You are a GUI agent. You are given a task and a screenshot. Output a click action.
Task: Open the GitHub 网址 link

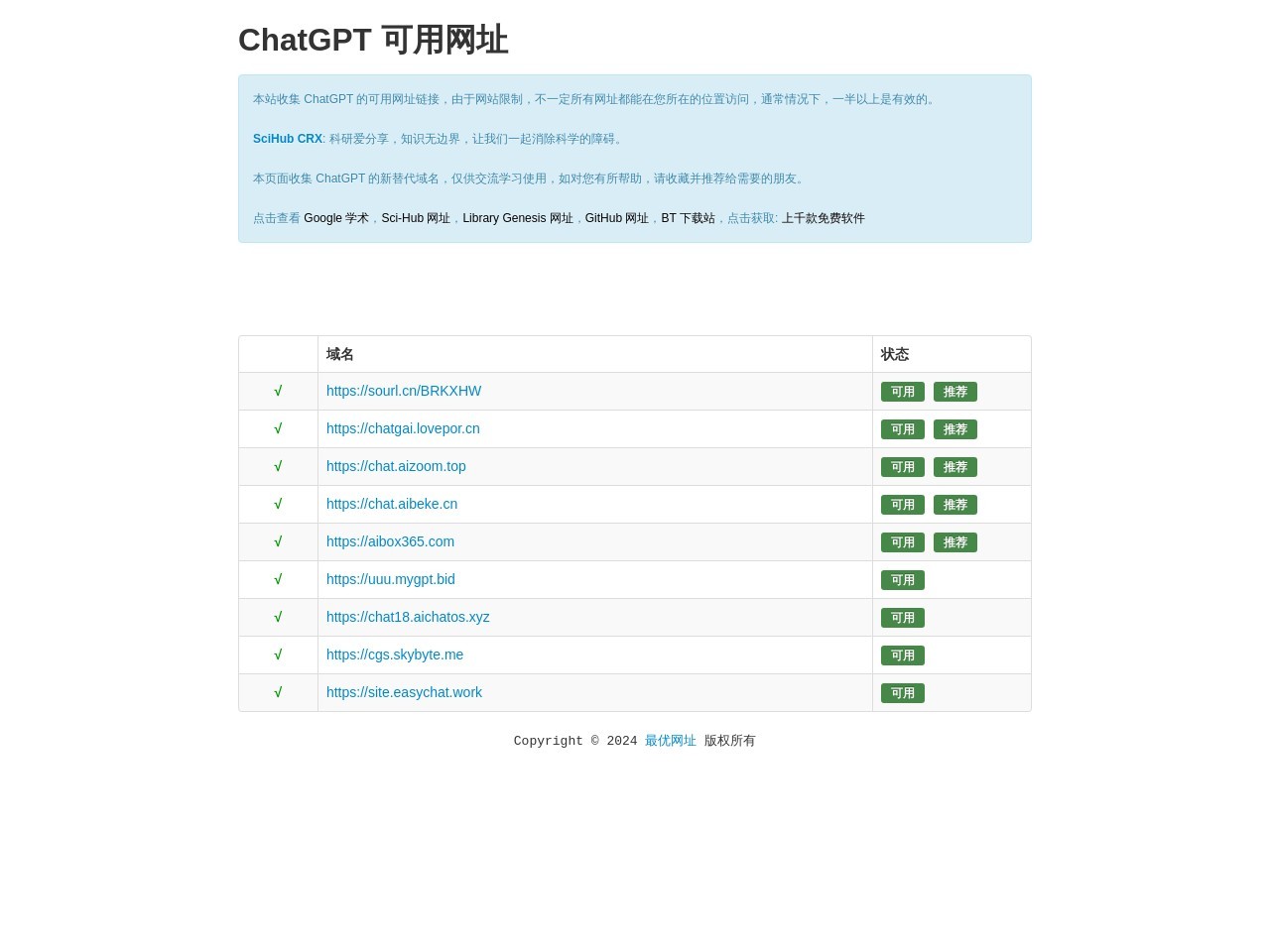617,218
